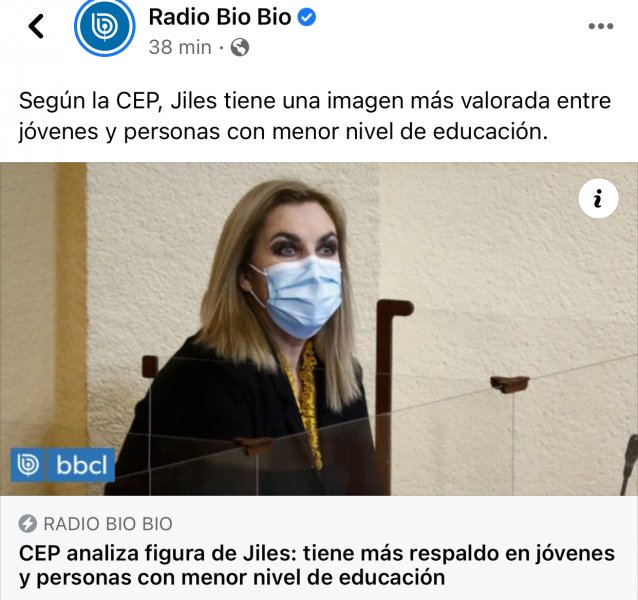Click the 38 min timestamp
The height and width of the screenshot is (600, 638).
point(180,47)
